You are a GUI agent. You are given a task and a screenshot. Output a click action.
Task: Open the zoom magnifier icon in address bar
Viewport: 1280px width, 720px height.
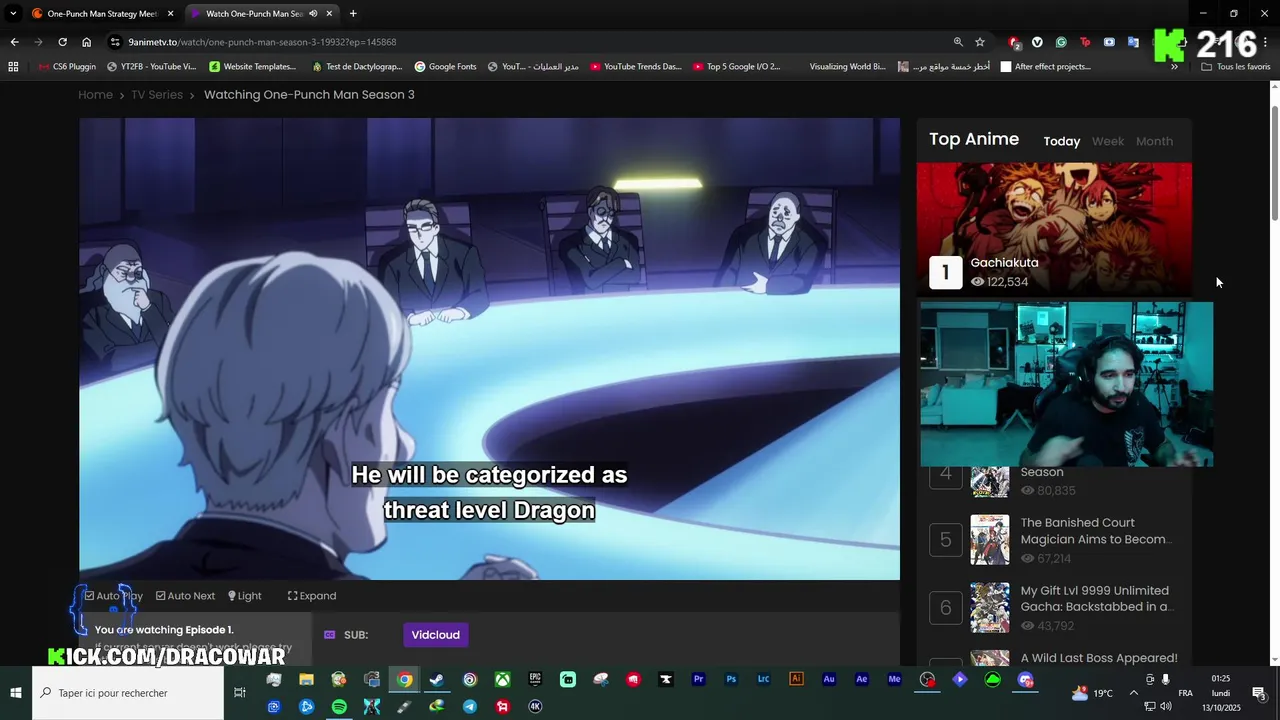coord(958,42)
